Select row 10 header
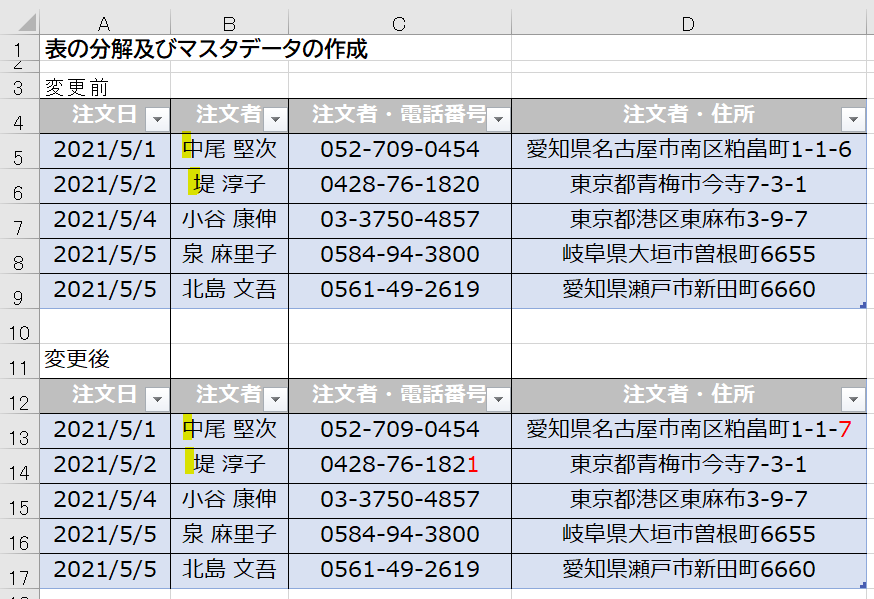 [19, 329]
